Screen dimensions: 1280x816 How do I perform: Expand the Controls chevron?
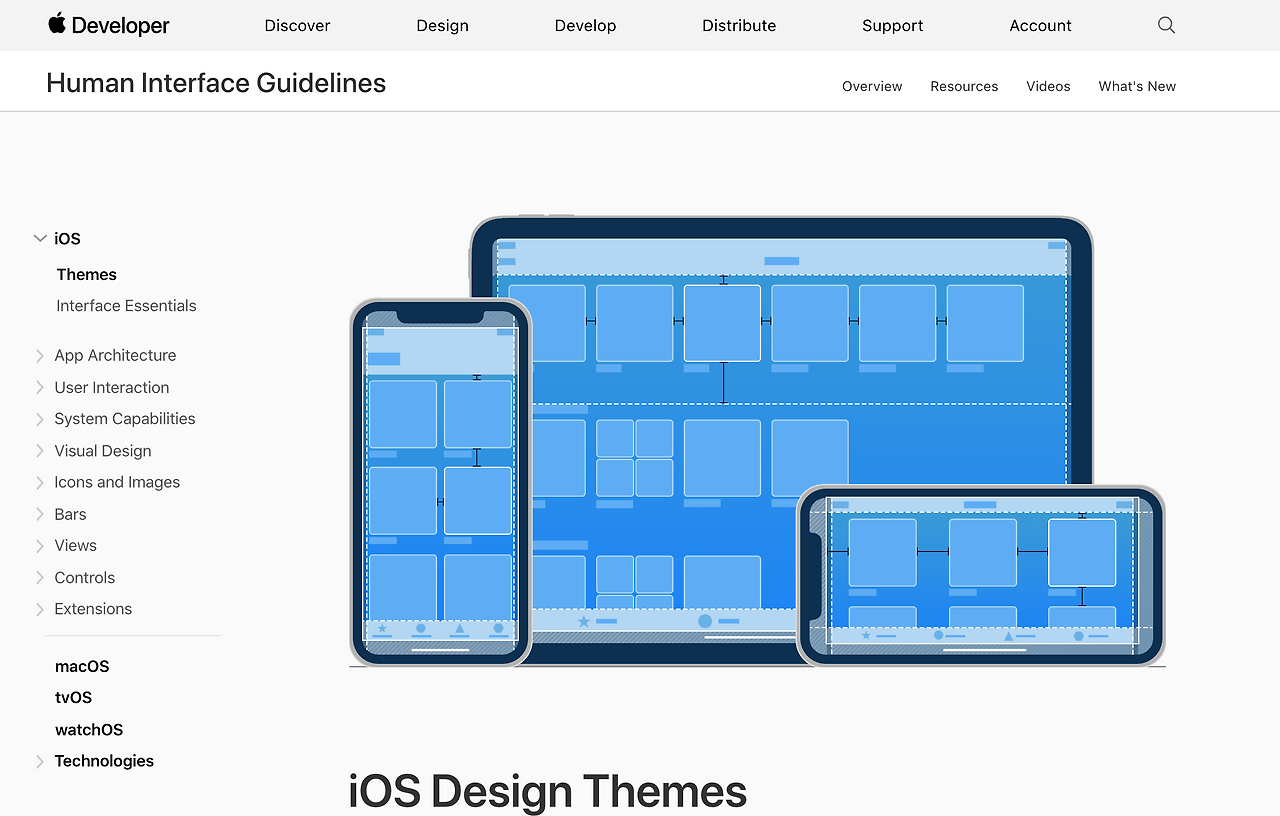[x=40, y=578]
